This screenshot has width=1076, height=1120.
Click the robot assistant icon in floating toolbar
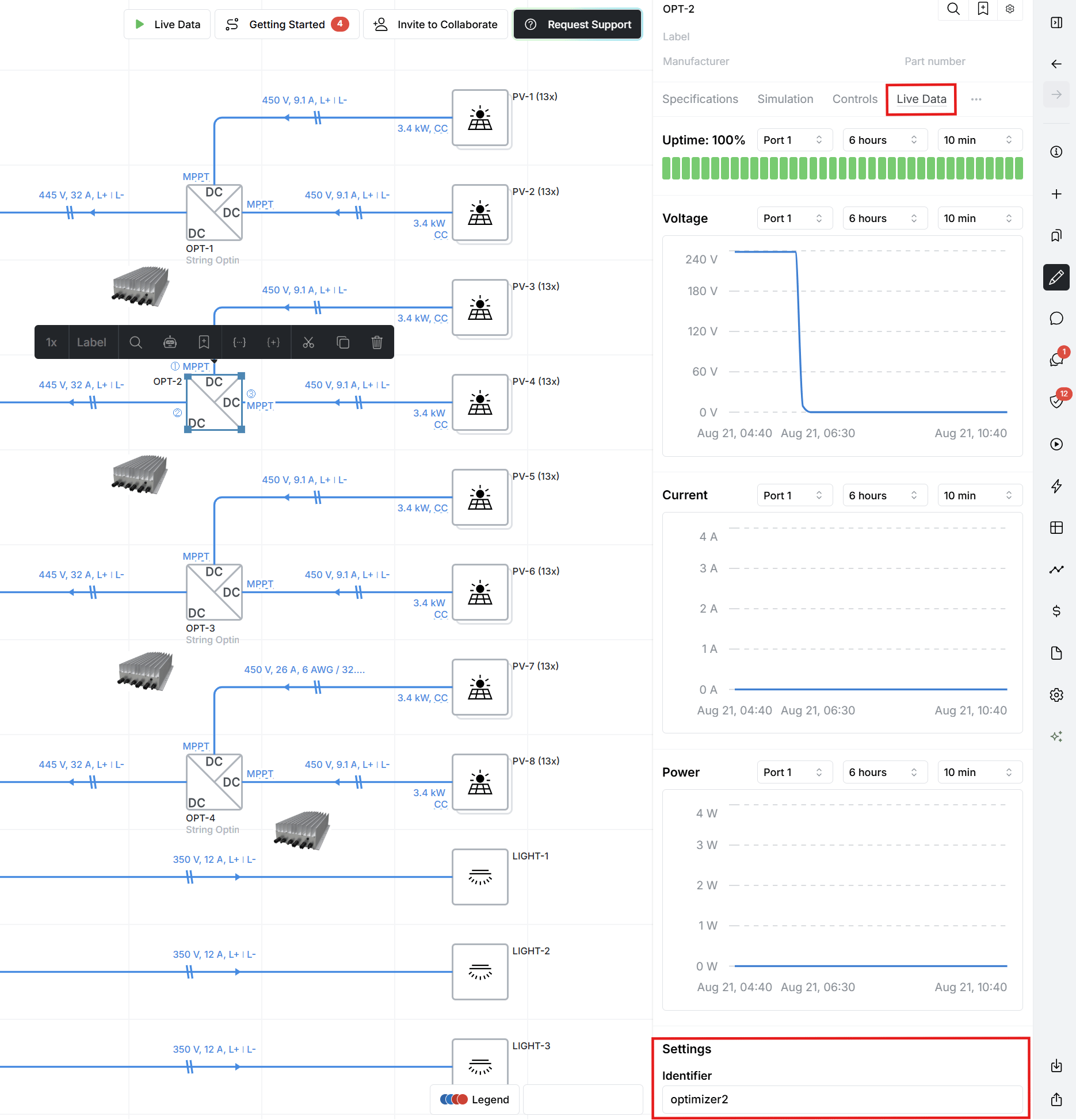coord(170,342)
